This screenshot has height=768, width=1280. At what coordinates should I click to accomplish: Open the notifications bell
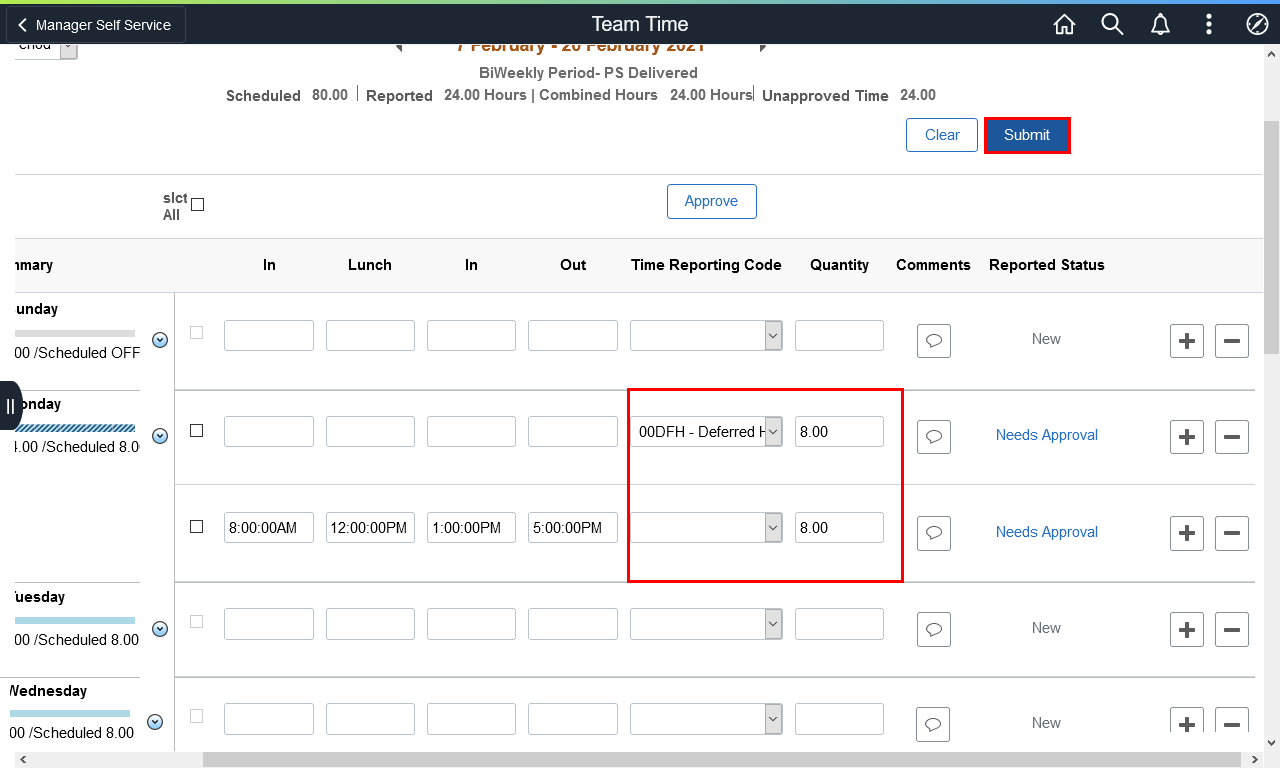(1160, 25)
